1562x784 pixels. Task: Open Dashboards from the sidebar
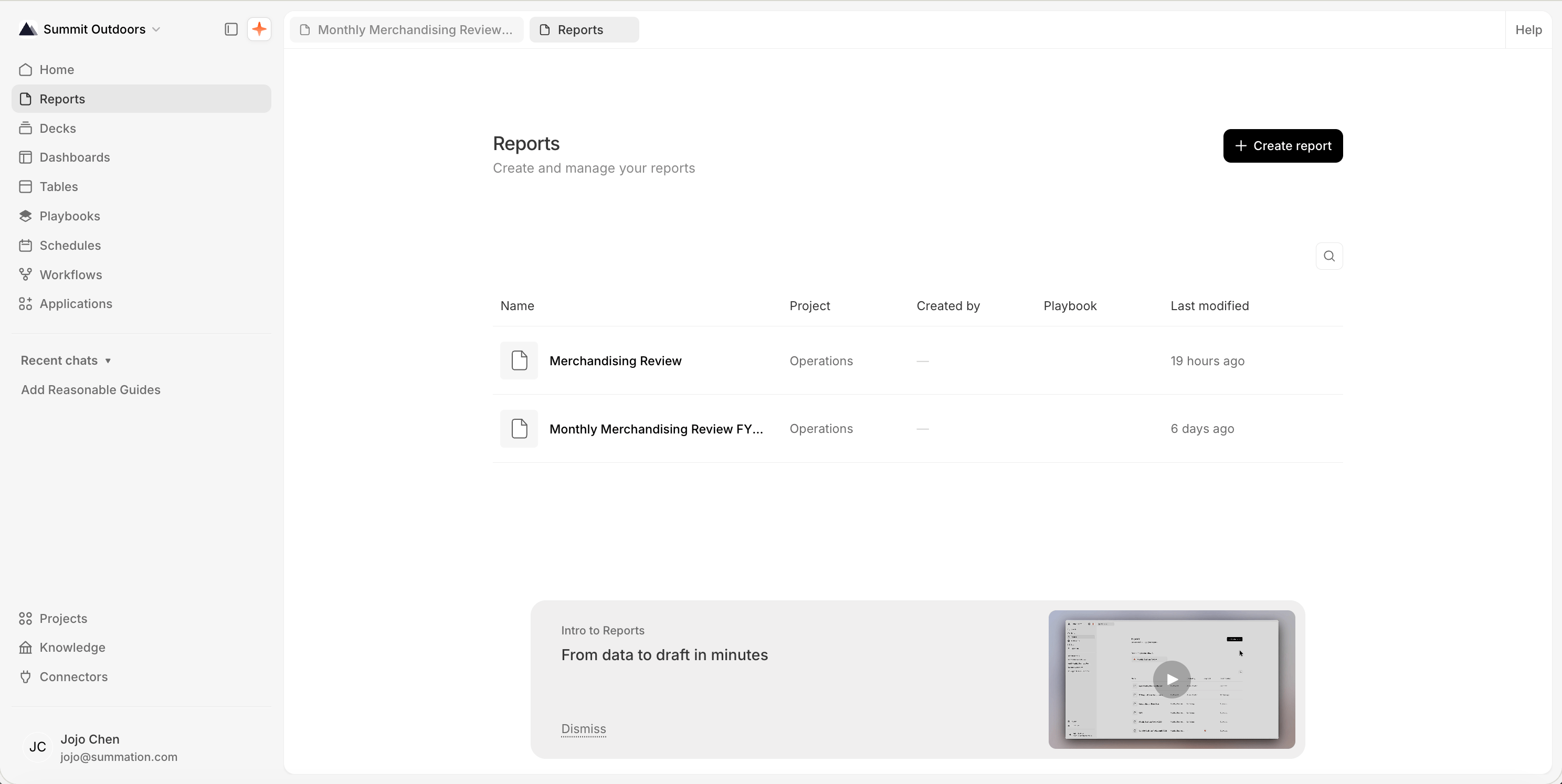(x=141, y=157)
